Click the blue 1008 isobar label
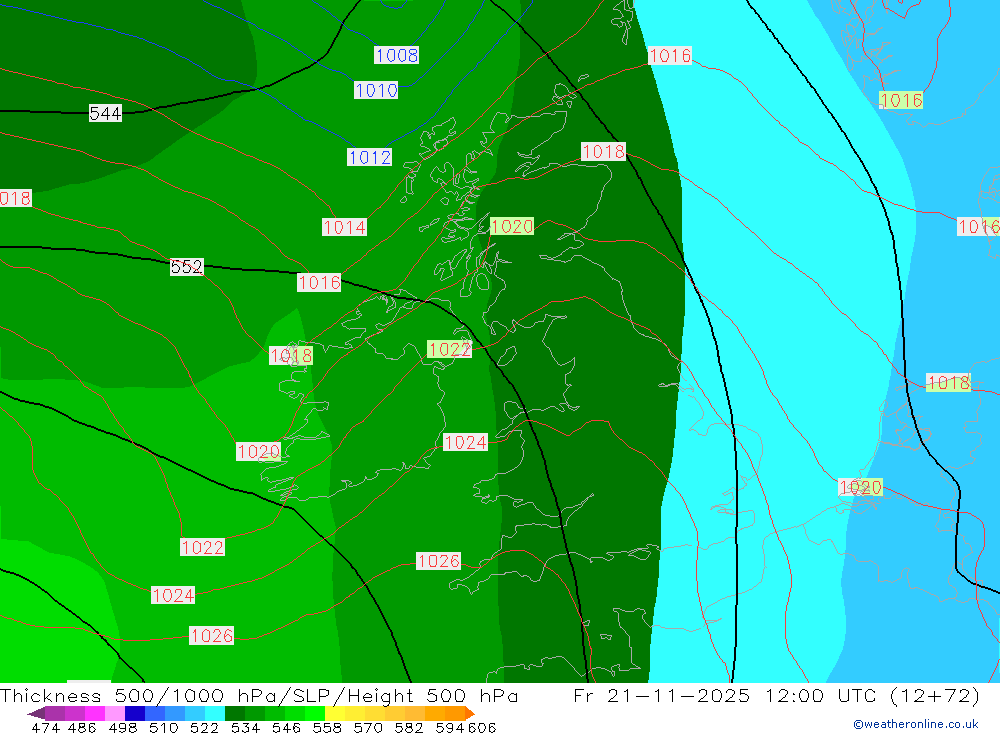The image size is (1000, 733). 396,55
